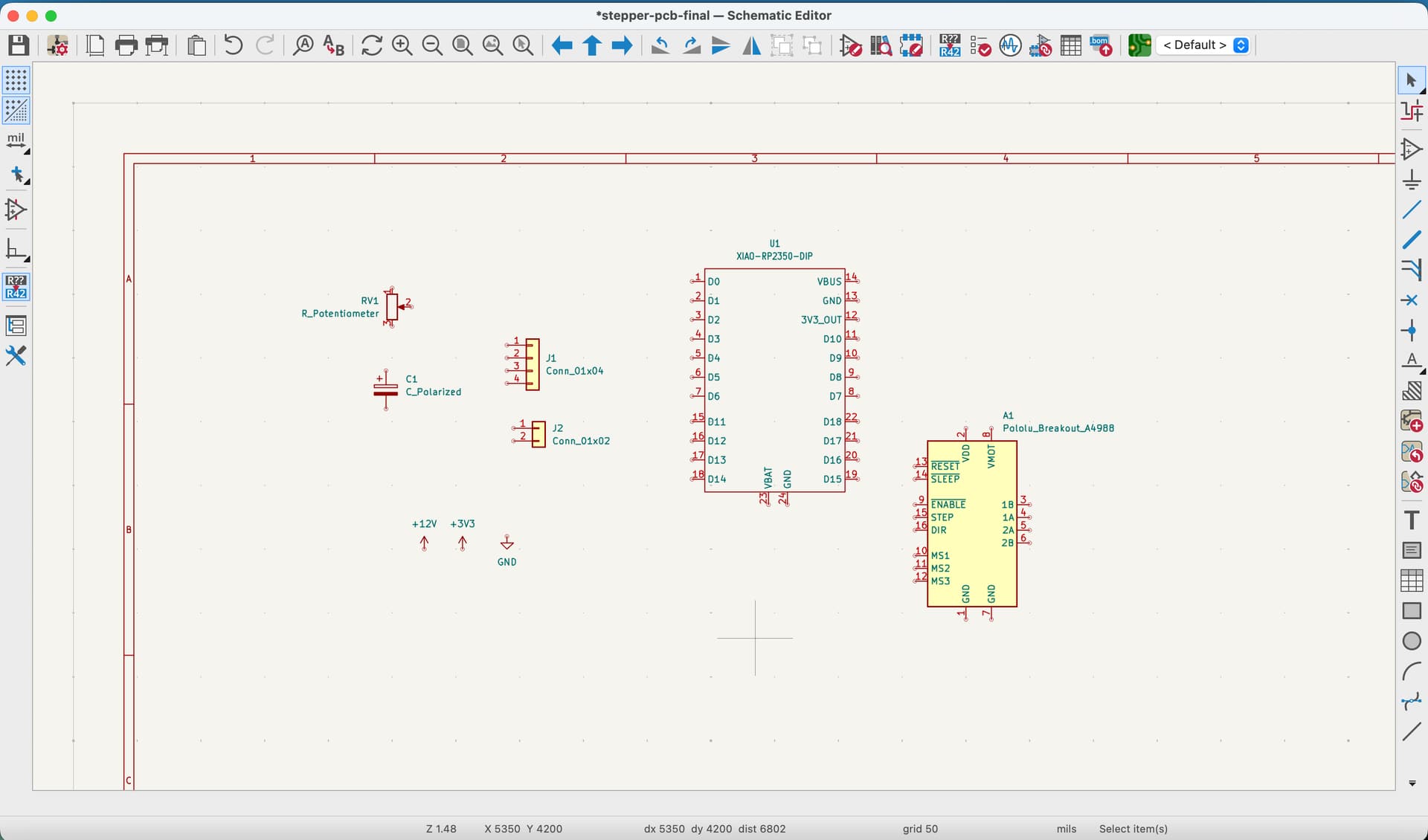Toggle grid display dots
The image size is (1428, 840).
(x=16, y=80)
